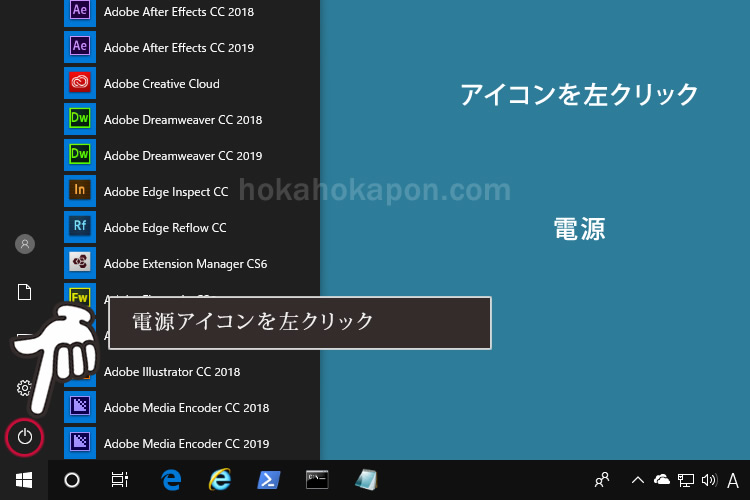This screenshot has width=750, height=500.
Task: Click the user account avatar icon
Action: tap(25, 244)
